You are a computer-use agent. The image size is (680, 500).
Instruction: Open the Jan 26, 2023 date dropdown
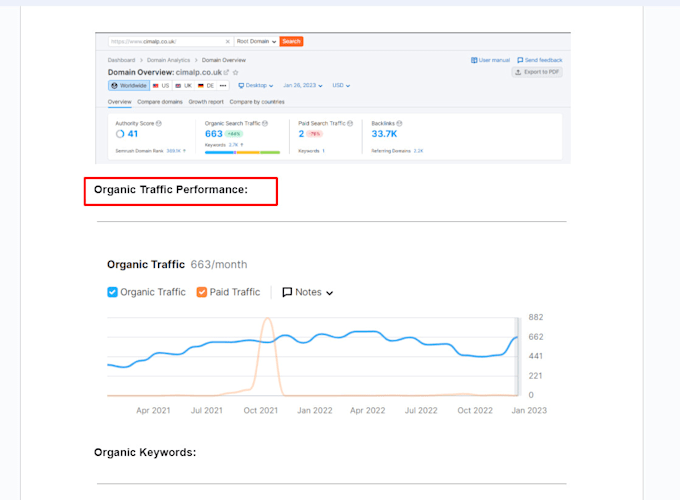tap(303, 85)
